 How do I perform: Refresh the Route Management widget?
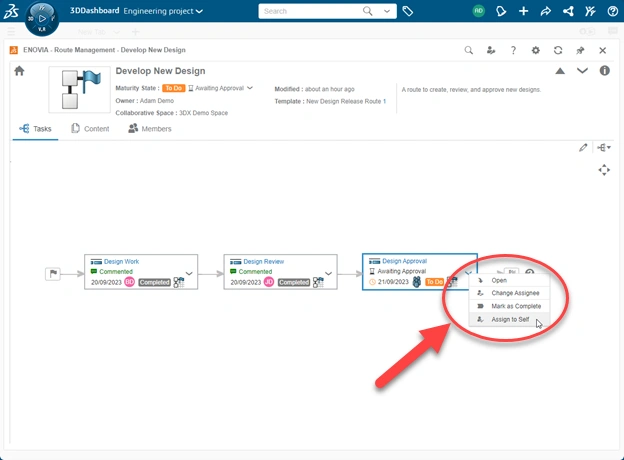pos(558,50)
